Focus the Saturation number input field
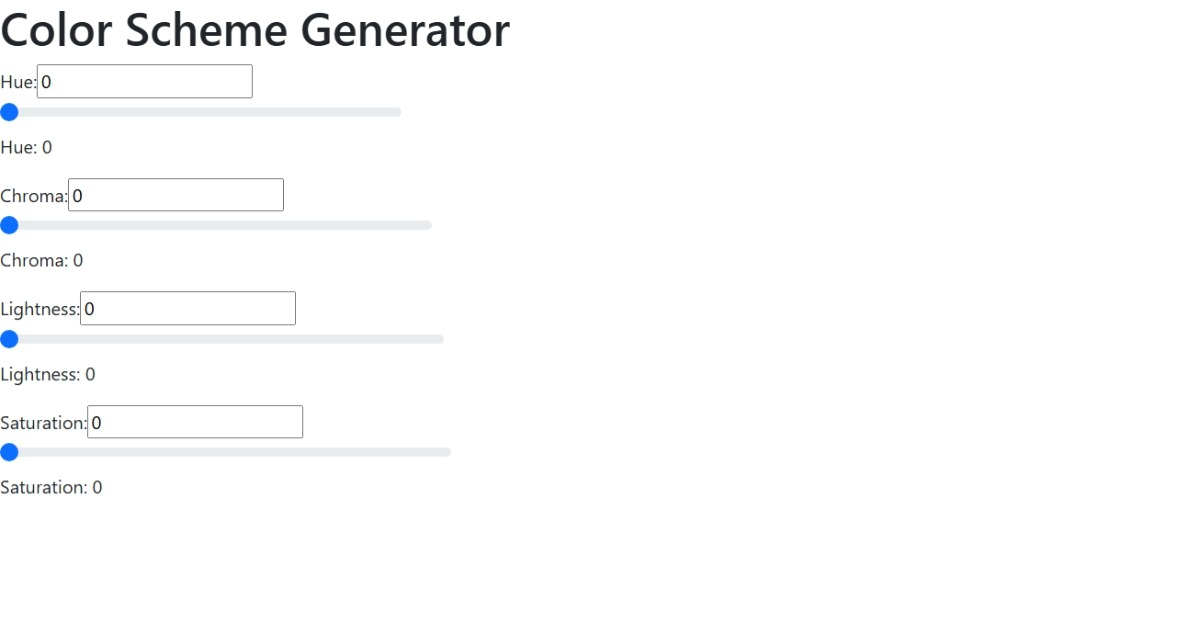Image resolution: width=1200 pixels, height=630 pixels. (x=195, y=422)
